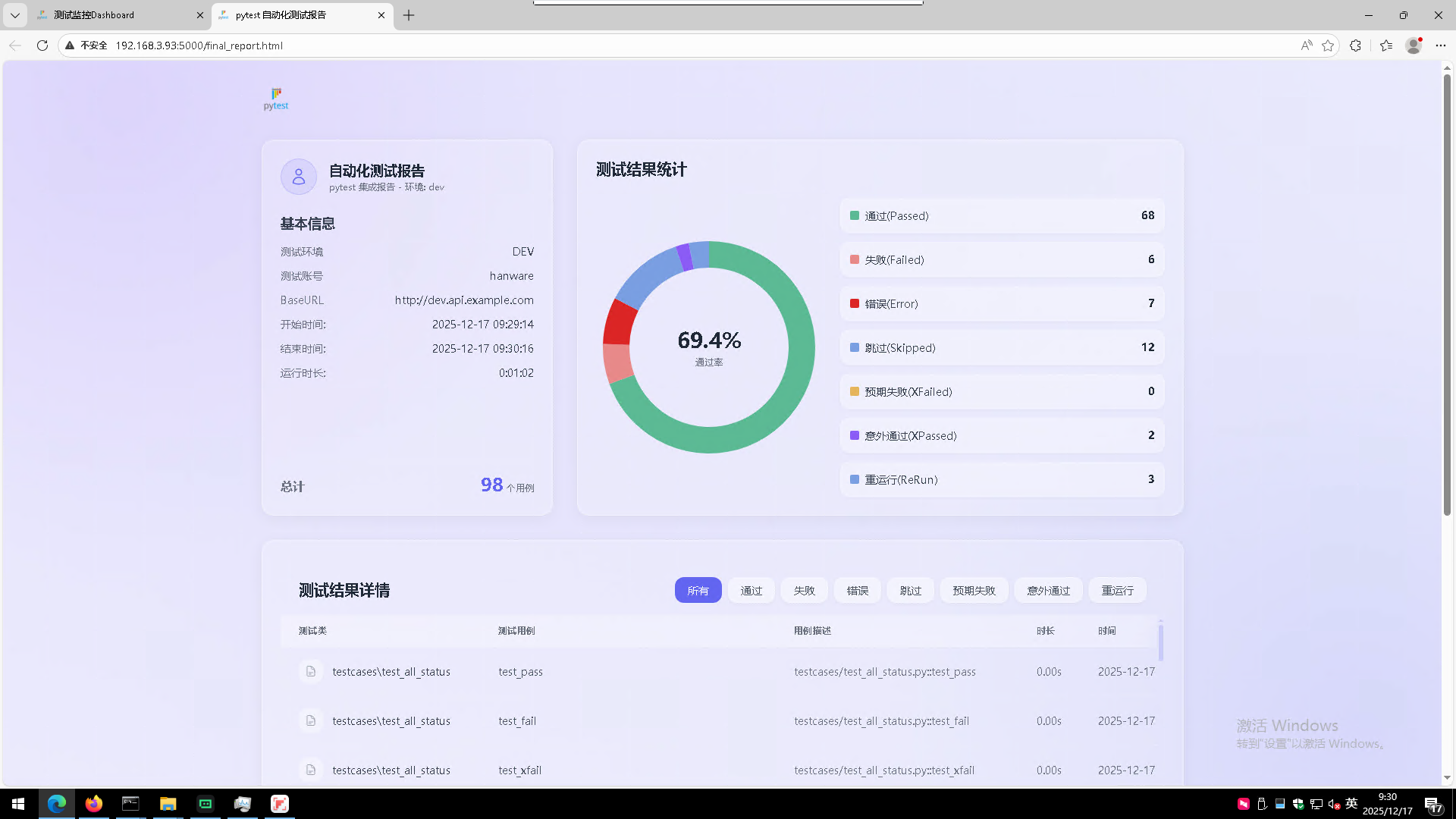Click purple 意外通过(XPassed) legend swatch
Image resolution: width=1456 pixels, height=819 pixels.
[x=855, y=436]
